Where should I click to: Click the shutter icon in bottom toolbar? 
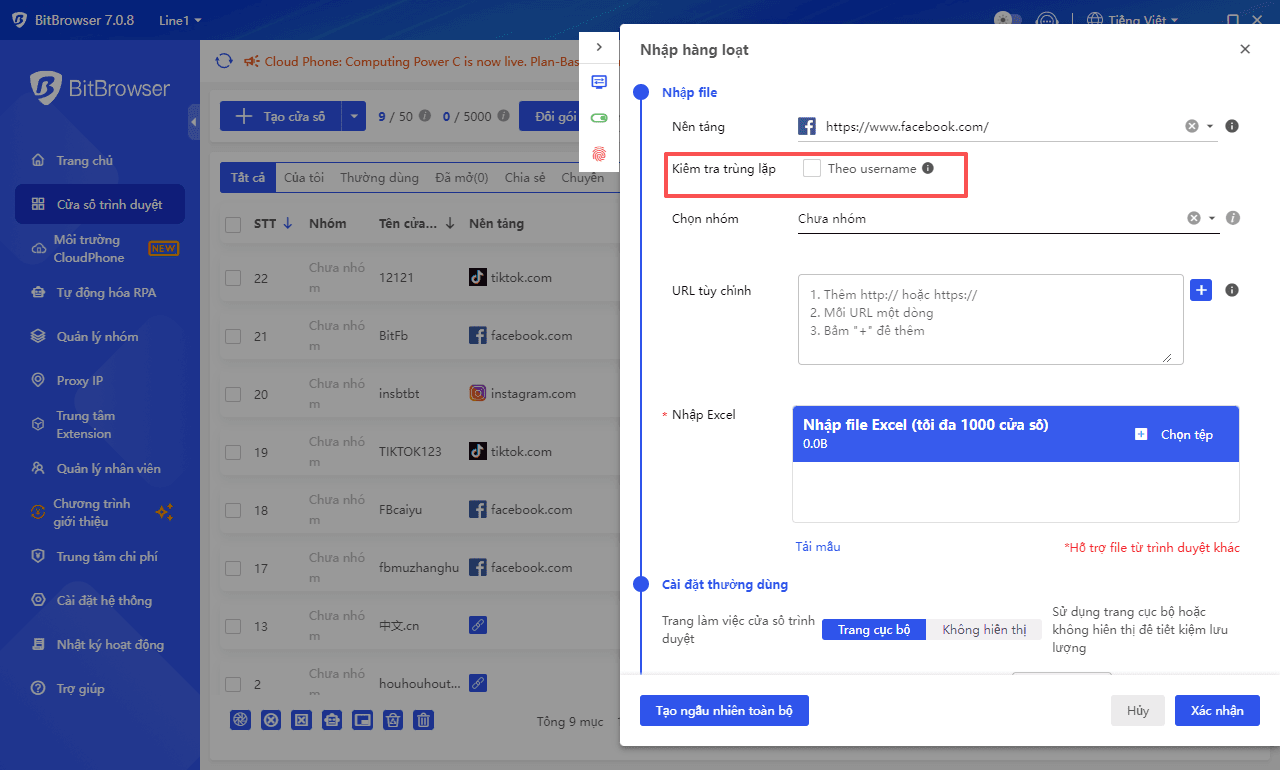(x=240, y=720)
